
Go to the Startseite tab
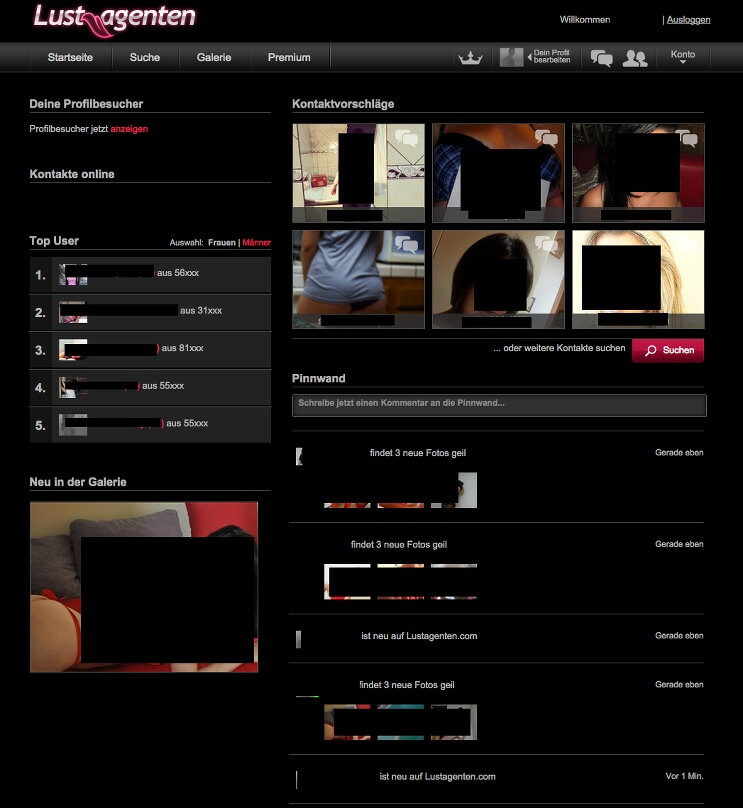70,57
